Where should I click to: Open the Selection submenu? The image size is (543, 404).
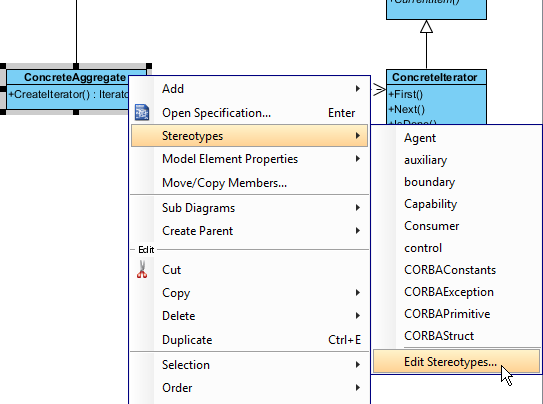click(x=249, y=365)
